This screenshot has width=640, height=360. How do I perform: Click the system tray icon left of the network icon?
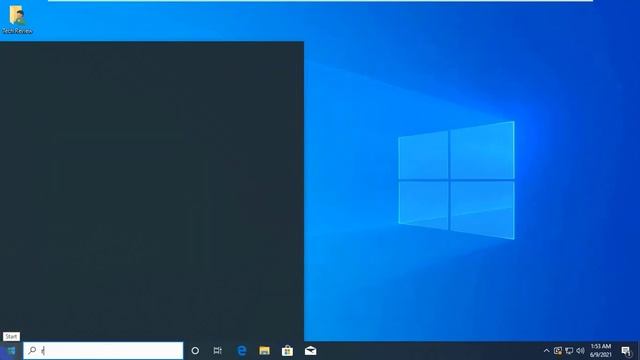tap(558, 351)
